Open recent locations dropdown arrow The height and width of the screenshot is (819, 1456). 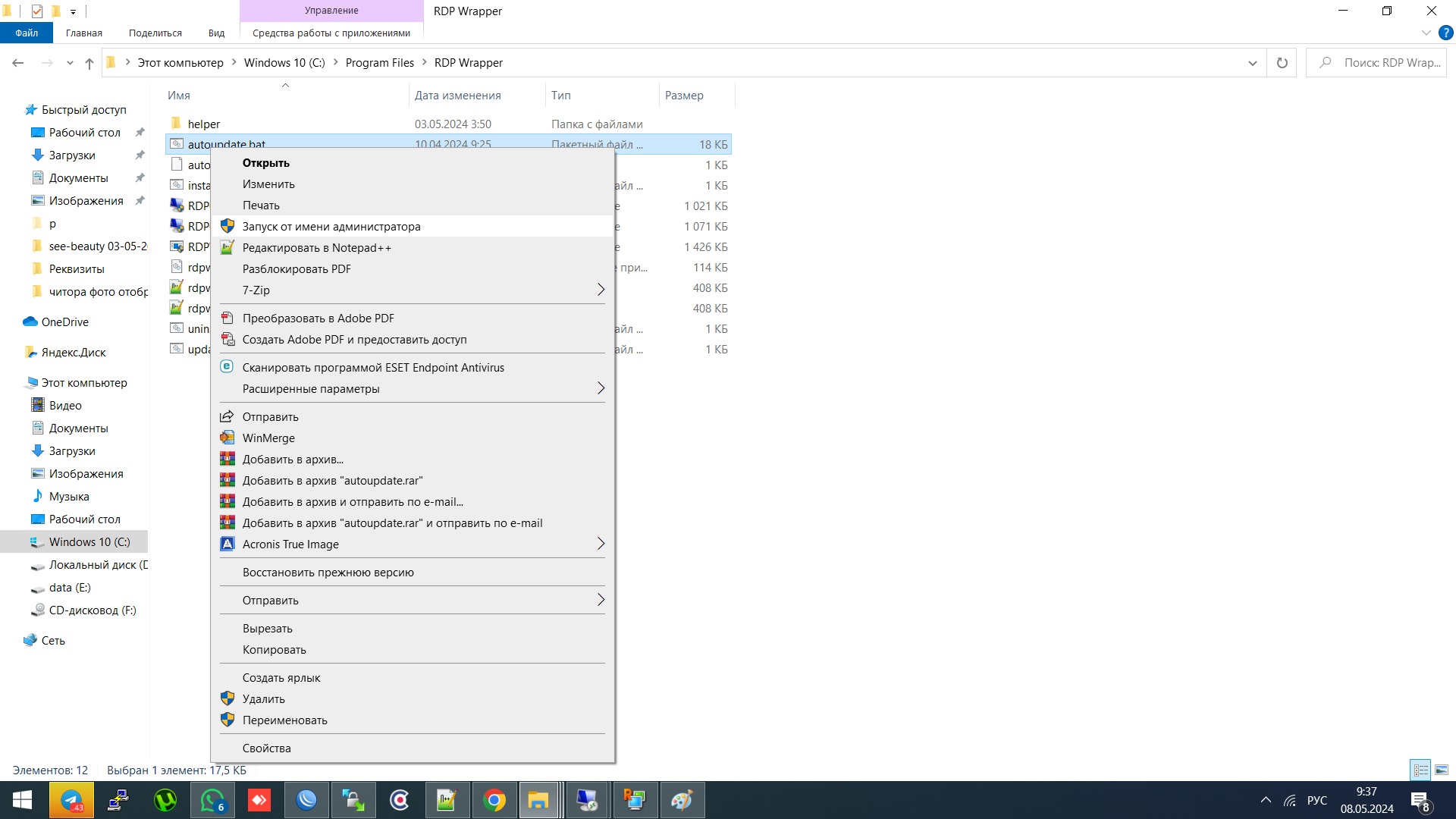click(x=70, y=63)
